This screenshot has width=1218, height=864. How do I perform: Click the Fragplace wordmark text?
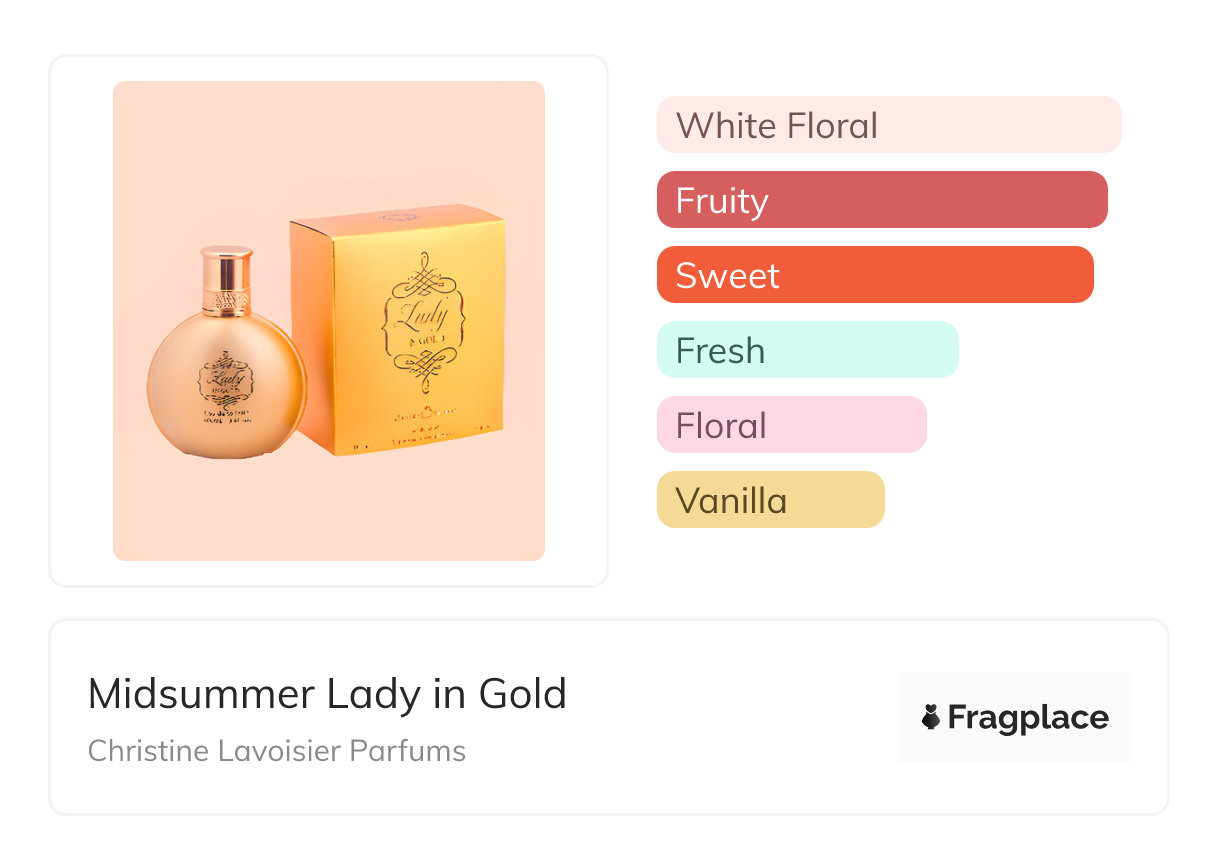[x=1028, y=717]
